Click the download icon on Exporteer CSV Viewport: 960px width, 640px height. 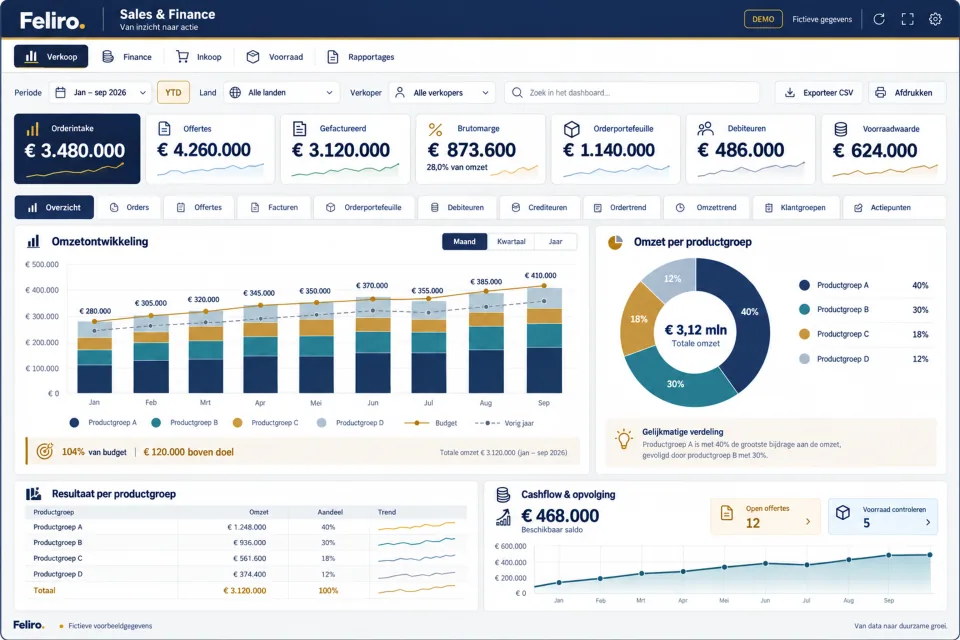(790, 92)
